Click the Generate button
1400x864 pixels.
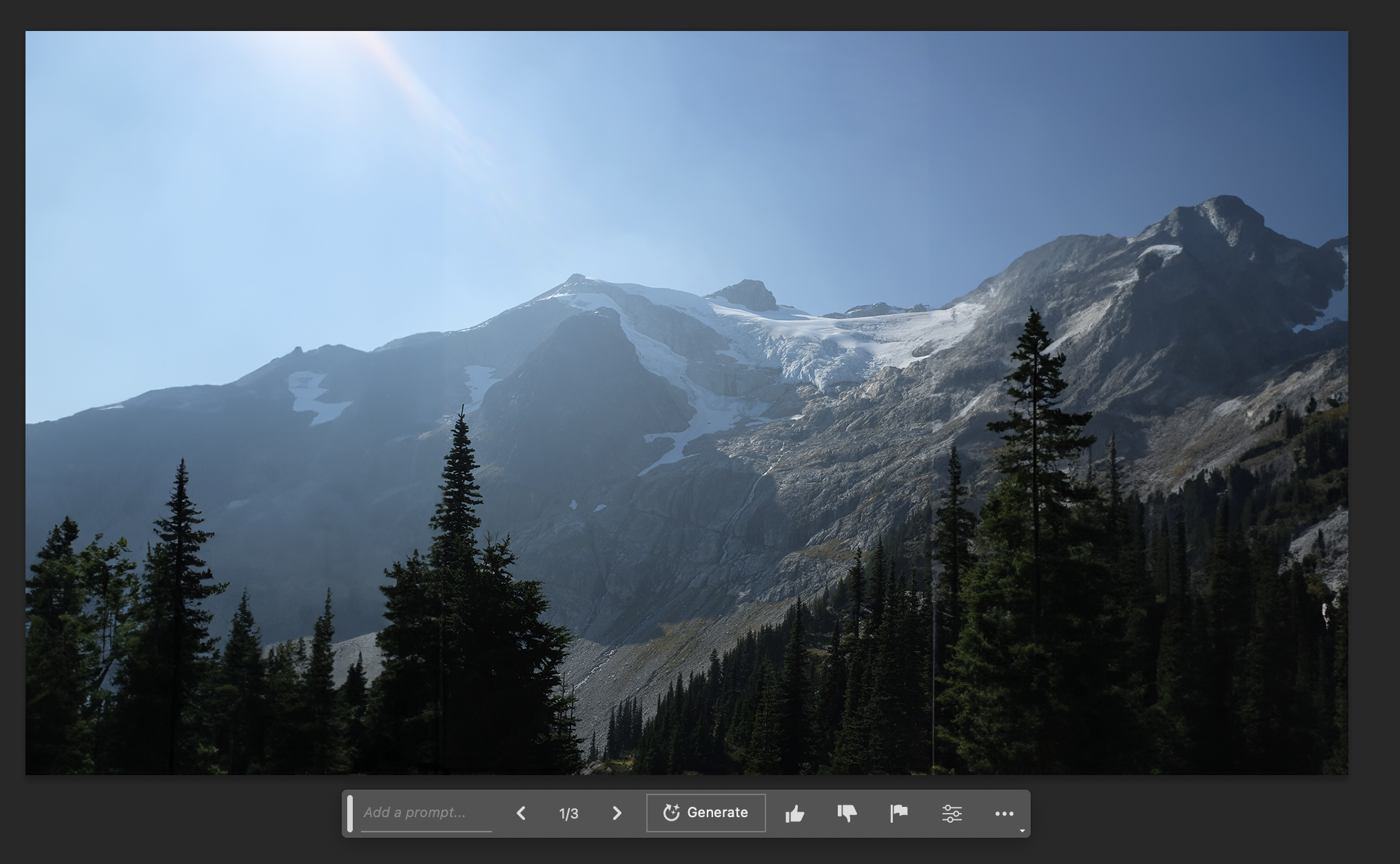706,813
